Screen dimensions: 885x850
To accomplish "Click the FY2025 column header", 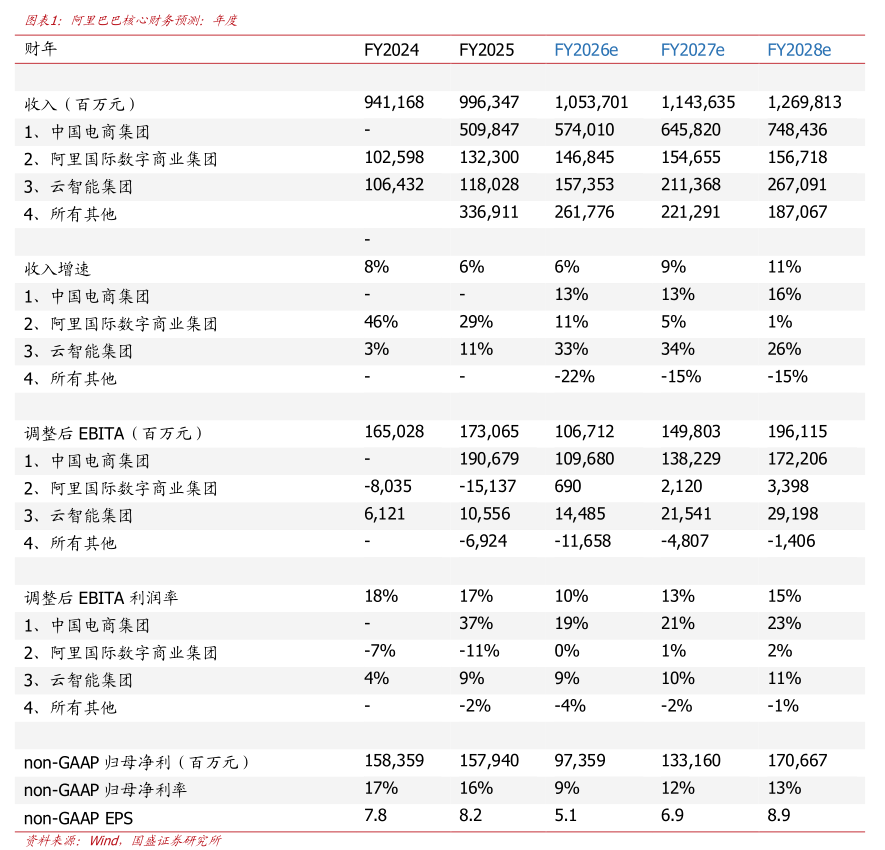I will (x=486, y=50).
